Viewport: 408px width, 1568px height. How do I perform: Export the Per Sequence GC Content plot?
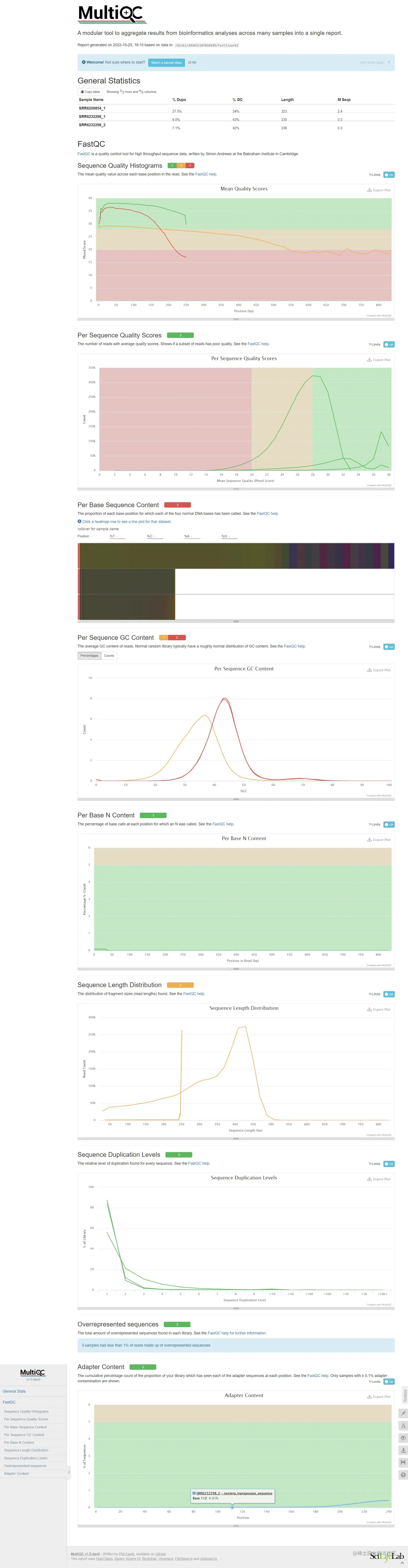point(379,670)
